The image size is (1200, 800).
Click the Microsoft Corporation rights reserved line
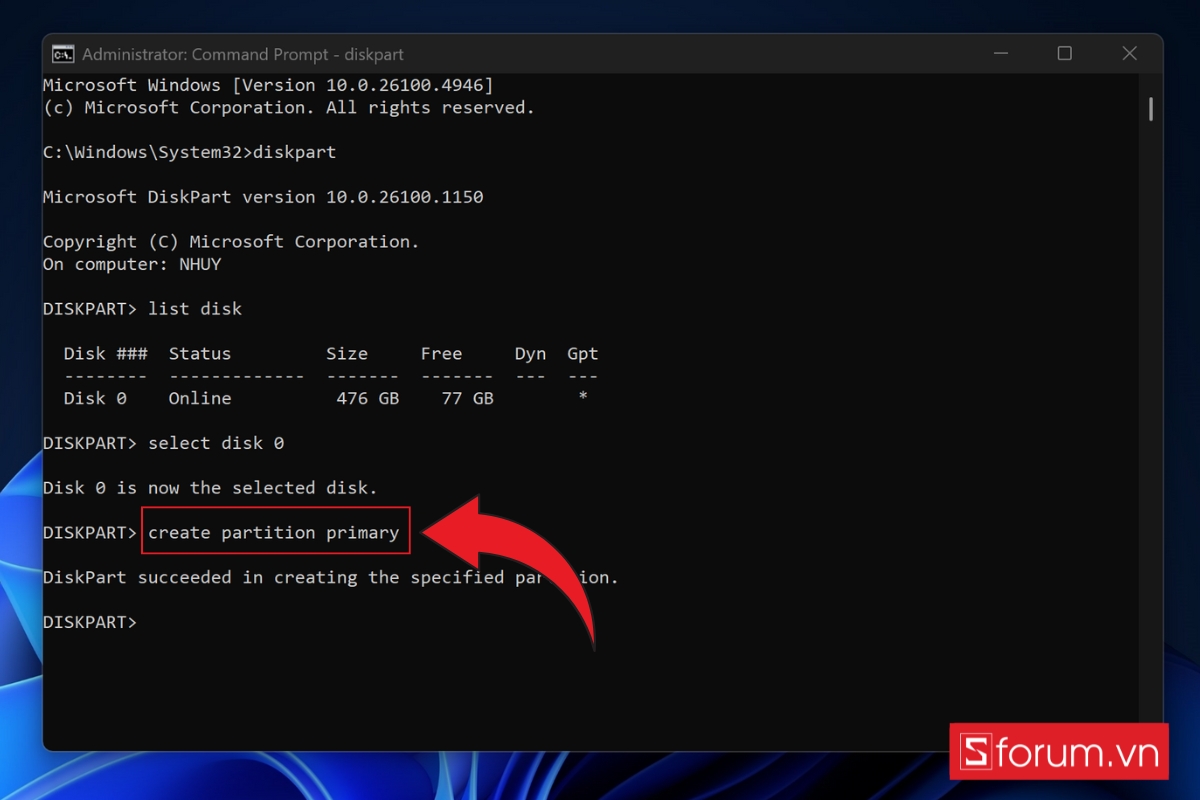point(289,107)
